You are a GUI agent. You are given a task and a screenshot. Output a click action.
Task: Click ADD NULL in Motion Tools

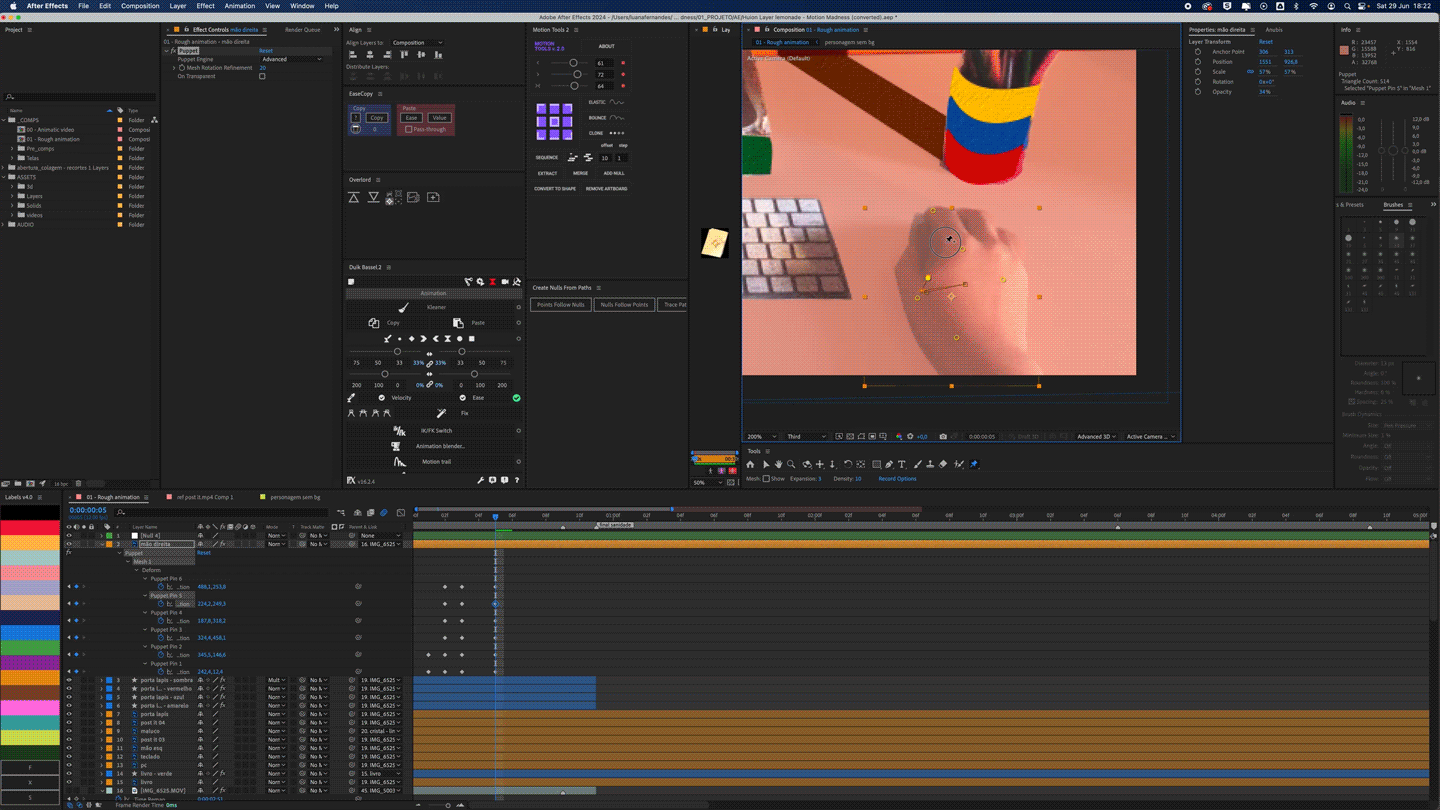pyautogui.click(x=614, y=173)
